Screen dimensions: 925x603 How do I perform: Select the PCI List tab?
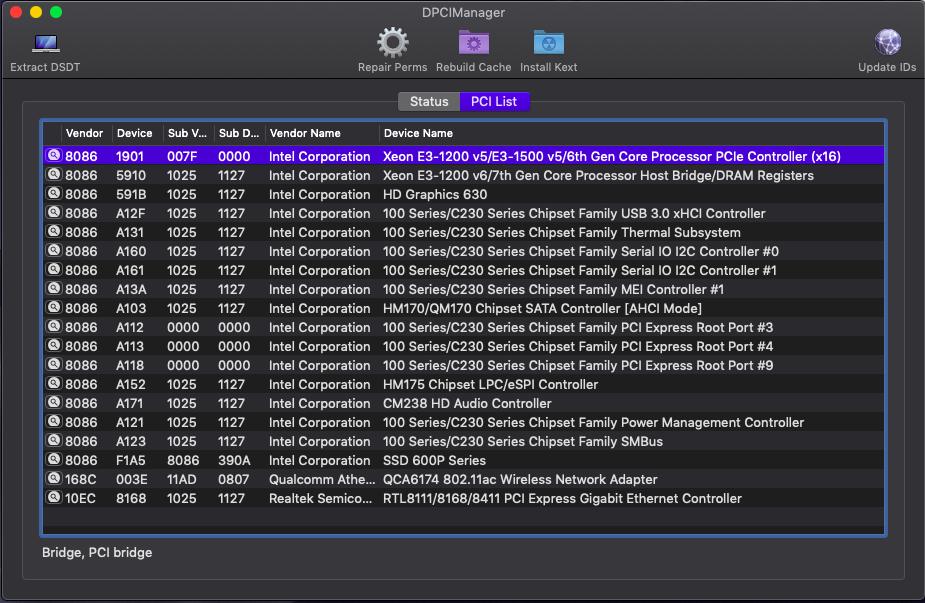point(494,101)
